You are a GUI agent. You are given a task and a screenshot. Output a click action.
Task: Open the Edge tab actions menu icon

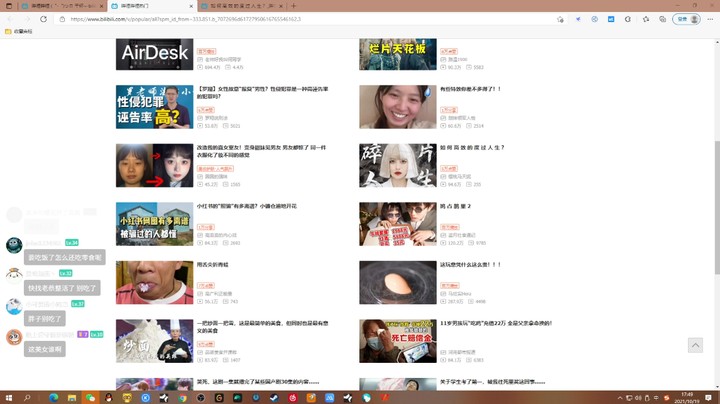pyautogui.click(x=8, y=6)
